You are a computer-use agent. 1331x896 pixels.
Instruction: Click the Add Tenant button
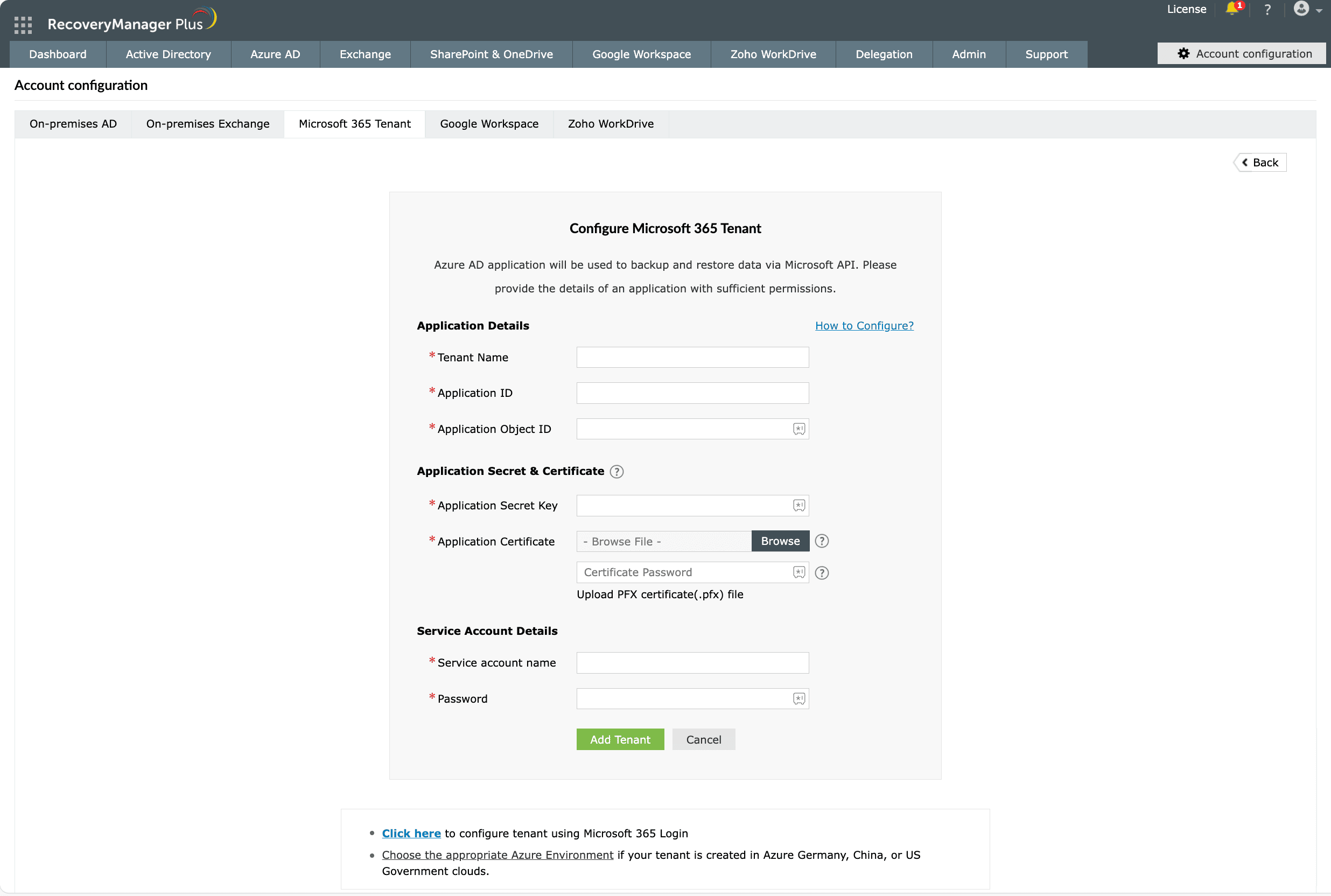pyautogui.click(x=618, y=740)
